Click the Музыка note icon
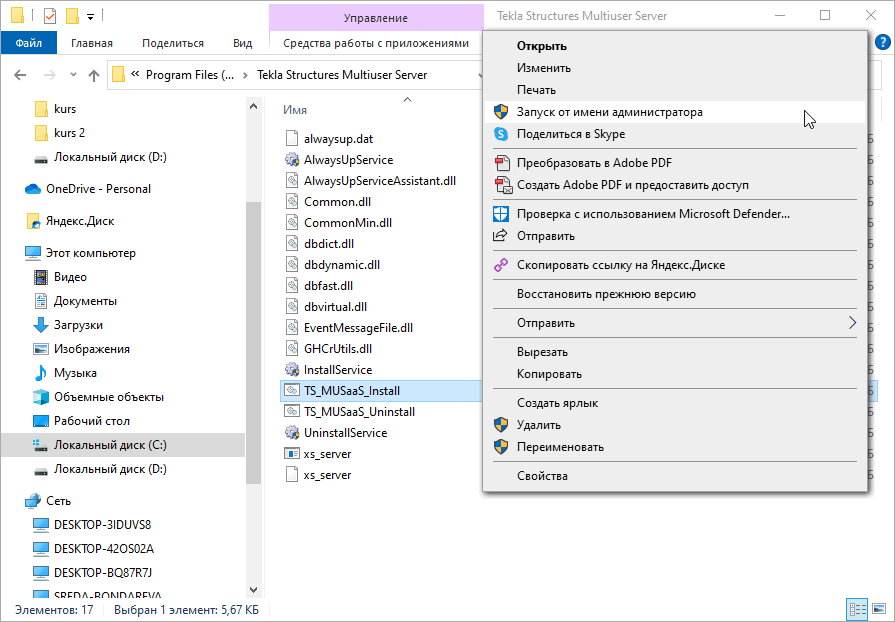The height and width of the screenshot is (622, 895). (x=41, y=373)
